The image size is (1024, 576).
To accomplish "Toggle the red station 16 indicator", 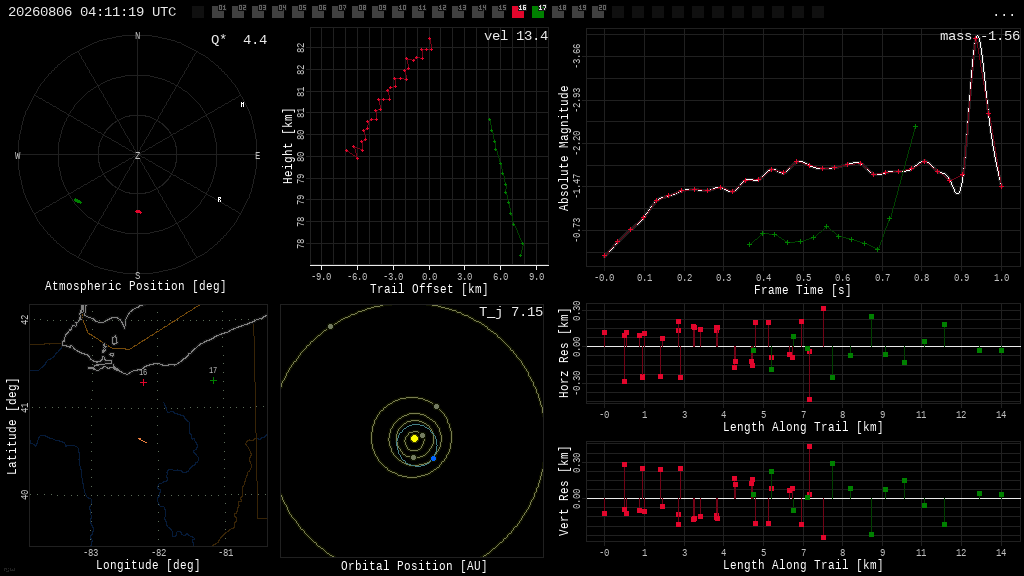I will (x=518, y=11).
